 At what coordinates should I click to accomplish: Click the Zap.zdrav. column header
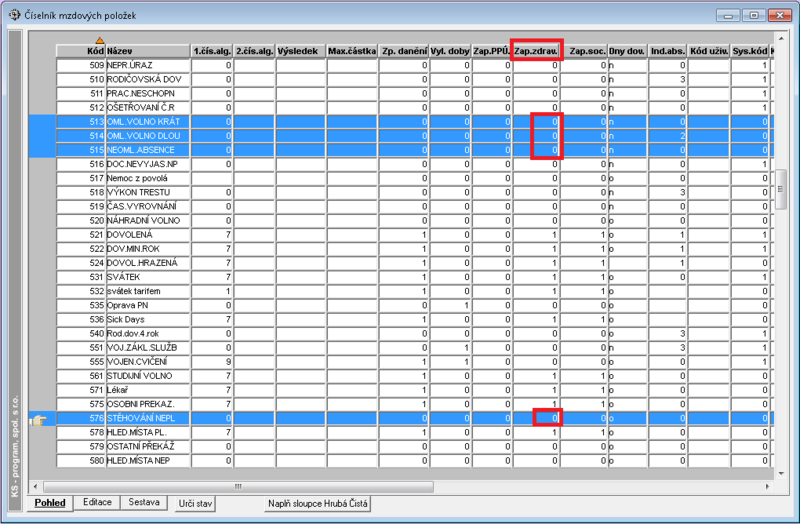536,51
